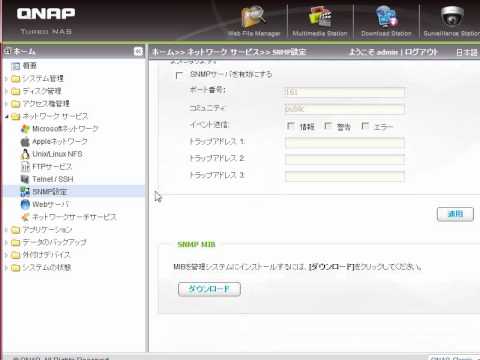
Task: Click FTP service icon
Action: click(25, 166)
